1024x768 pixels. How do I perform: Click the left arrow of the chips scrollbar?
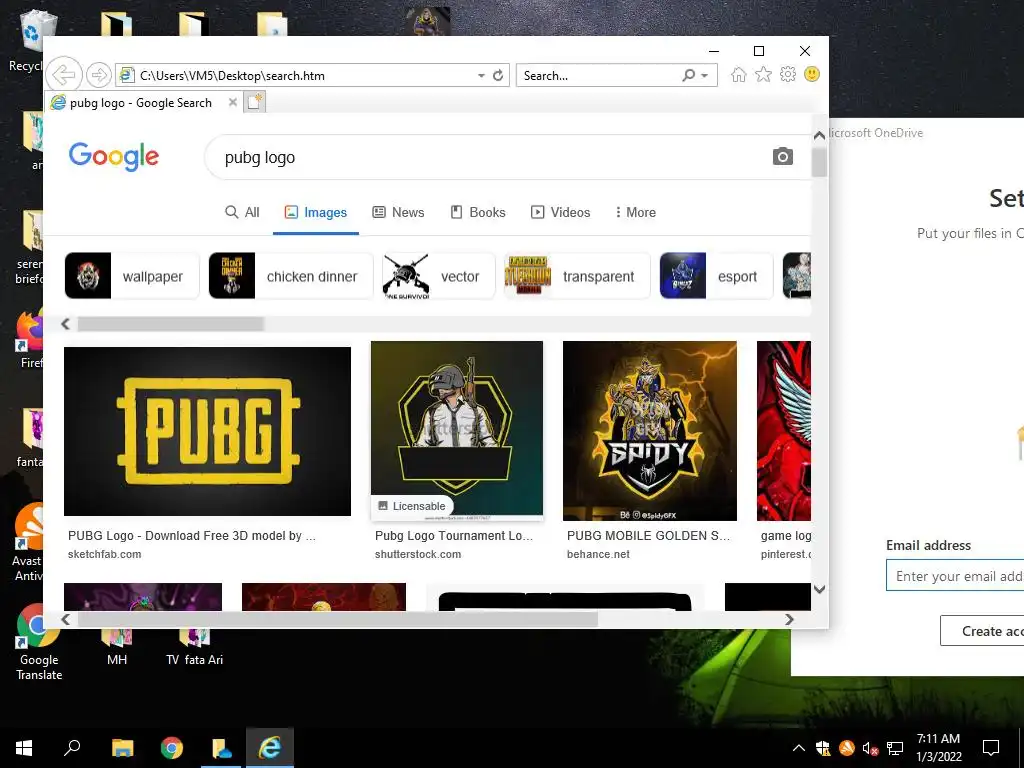[65, 324]
